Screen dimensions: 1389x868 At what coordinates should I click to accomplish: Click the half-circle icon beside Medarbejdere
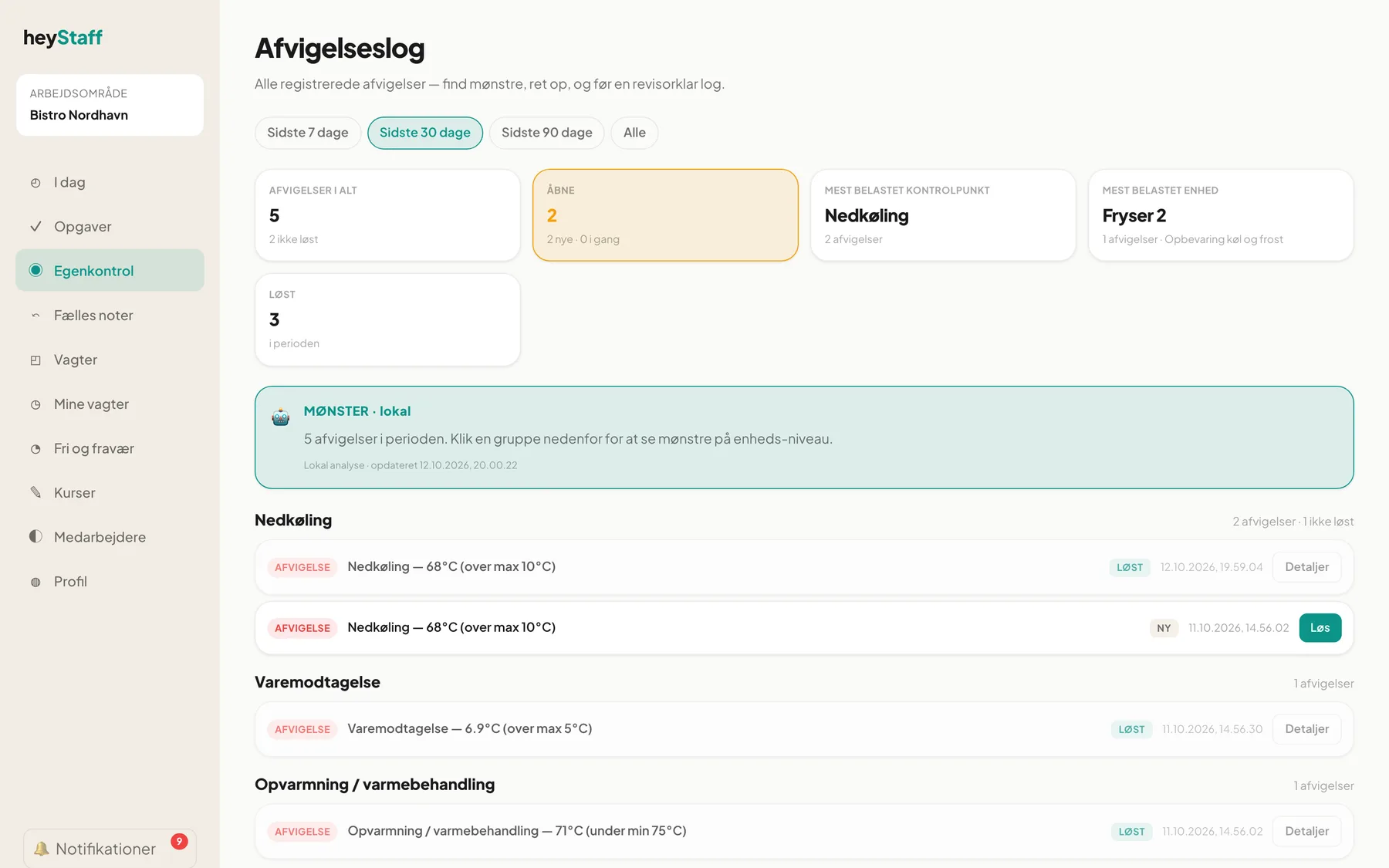tap(35, 536)
